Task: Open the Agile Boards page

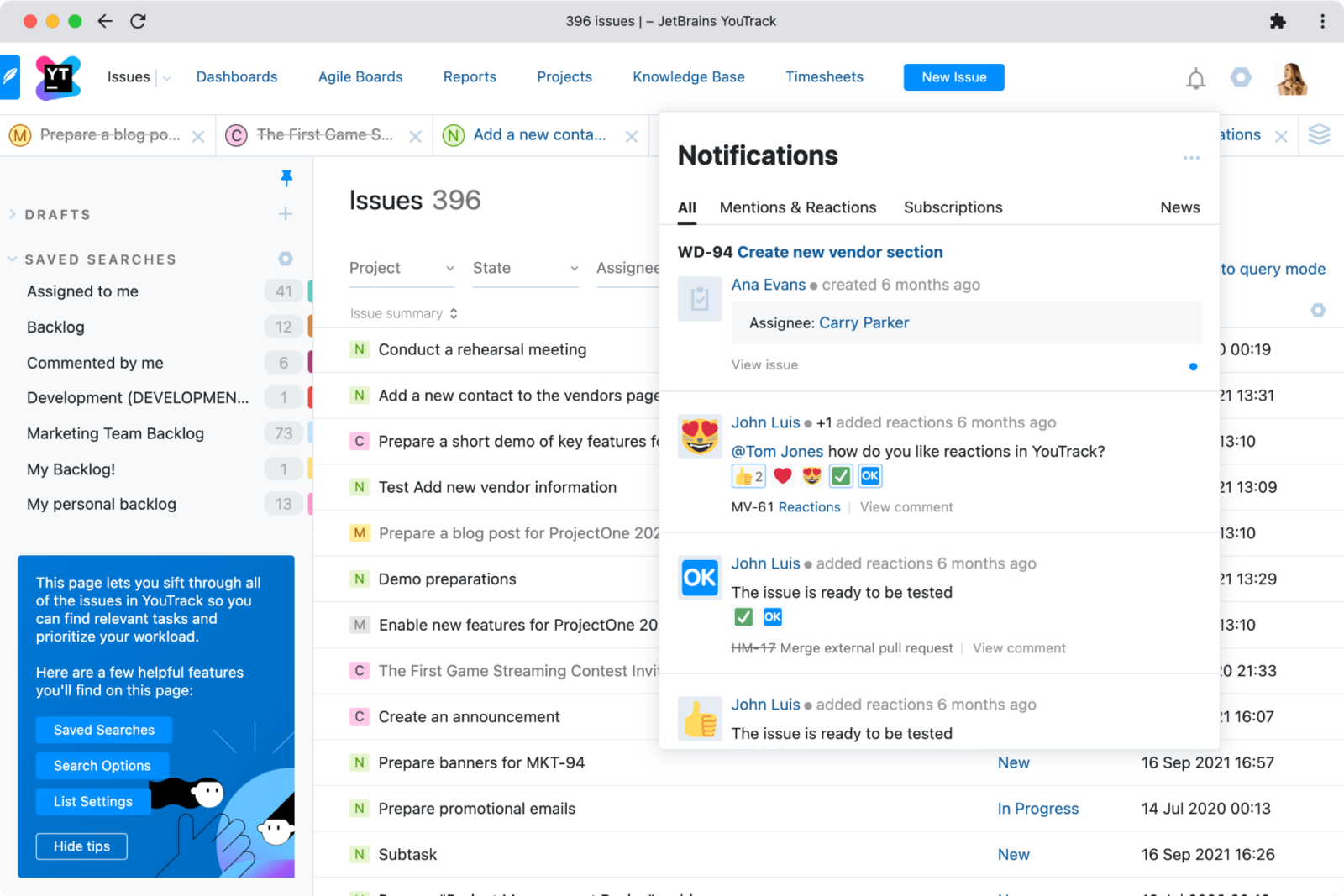Action: coord(360,76)
